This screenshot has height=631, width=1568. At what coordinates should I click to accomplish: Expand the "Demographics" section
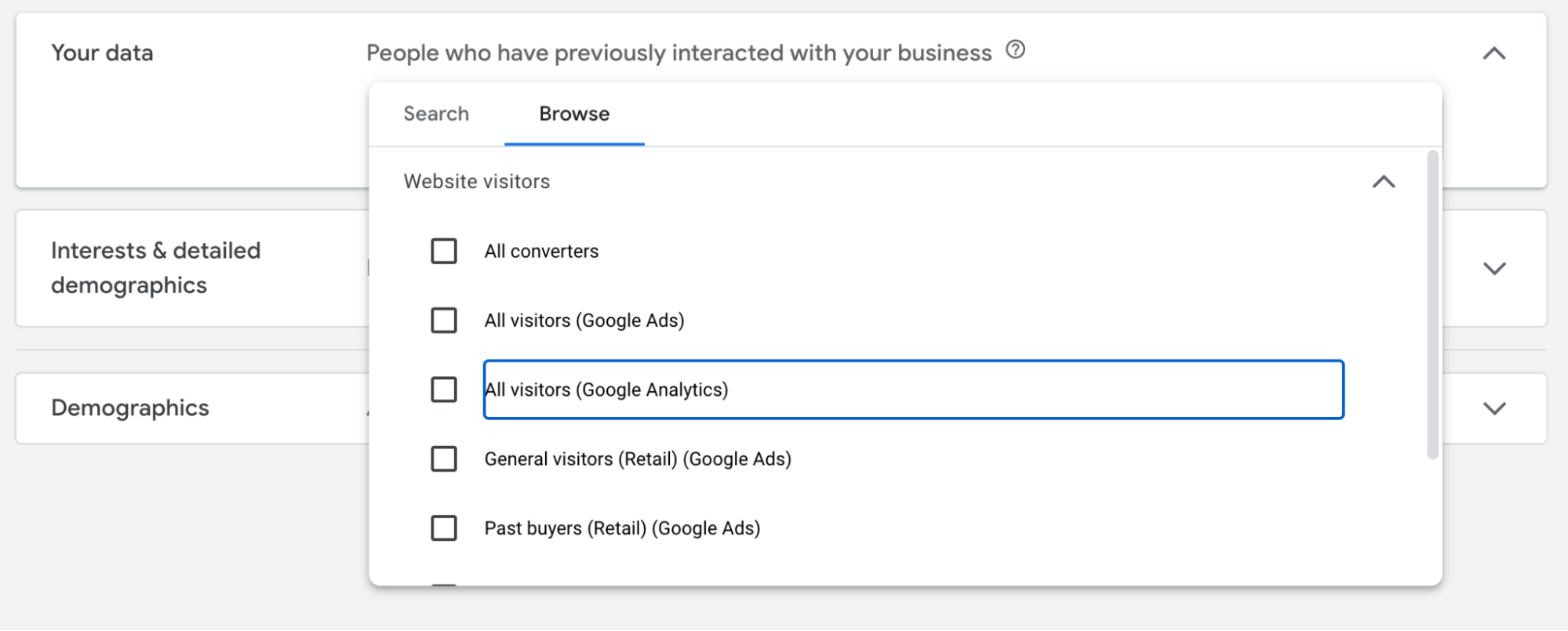tap(1495, 408)
